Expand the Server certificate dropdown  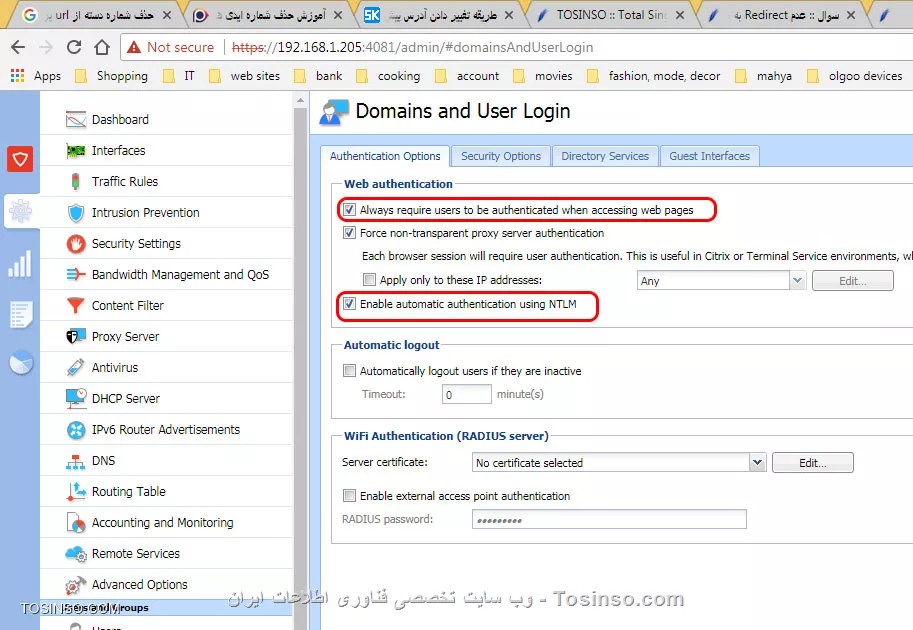pos(757,463)
